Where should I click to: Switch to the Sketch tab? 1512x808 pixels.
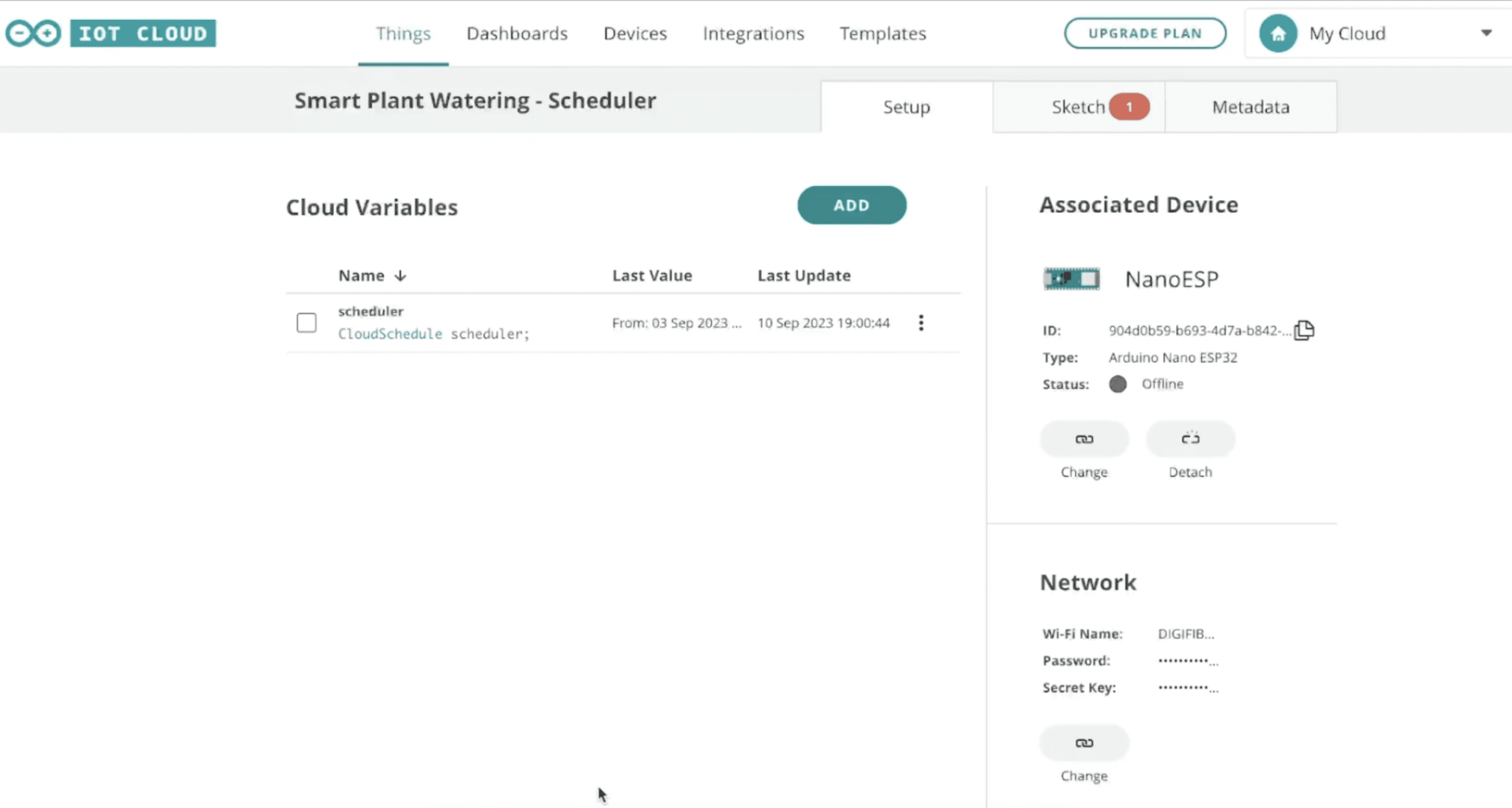click(1078, 106)
